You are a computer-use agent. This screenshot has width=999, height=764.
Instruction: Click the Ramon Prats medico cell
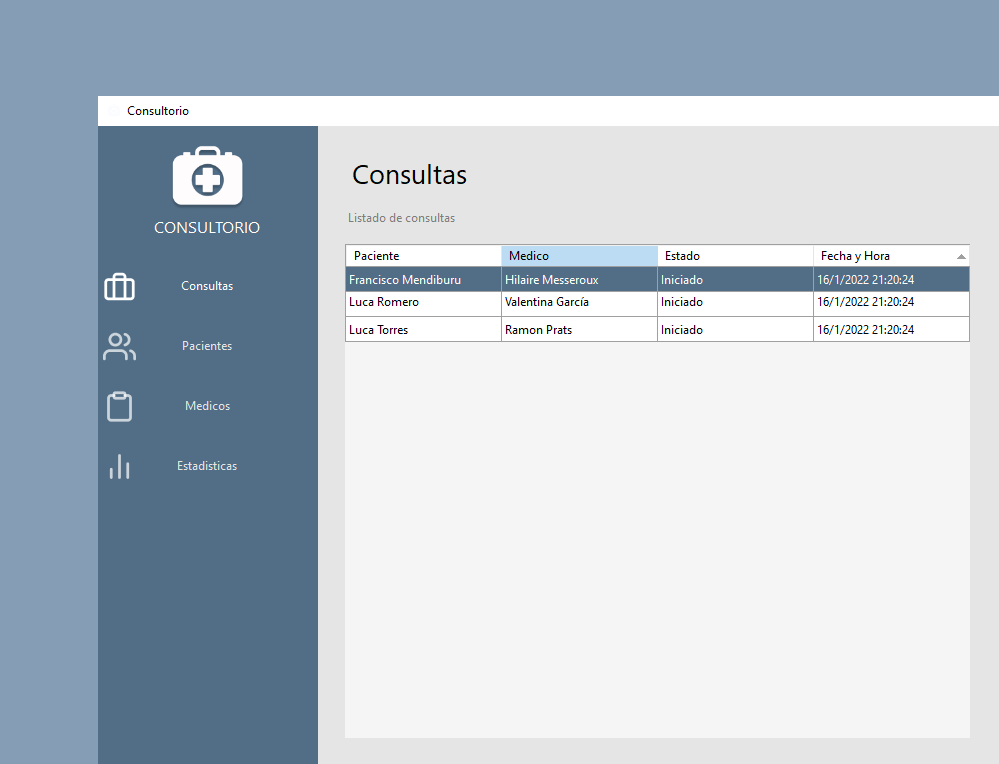click(x=538, y=330)
